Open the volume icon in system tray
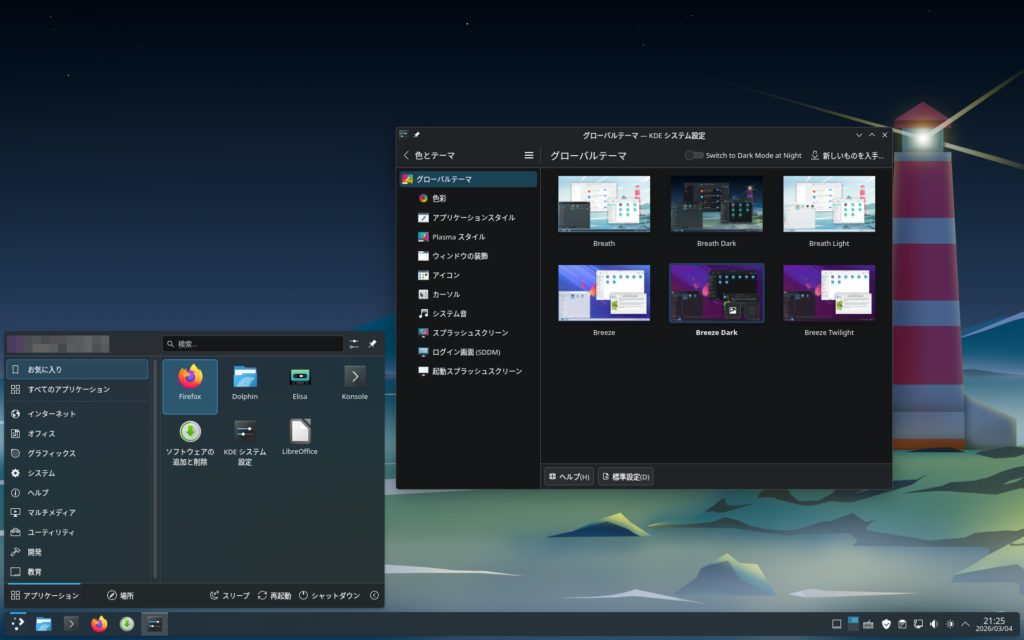 tap(933, 624)
